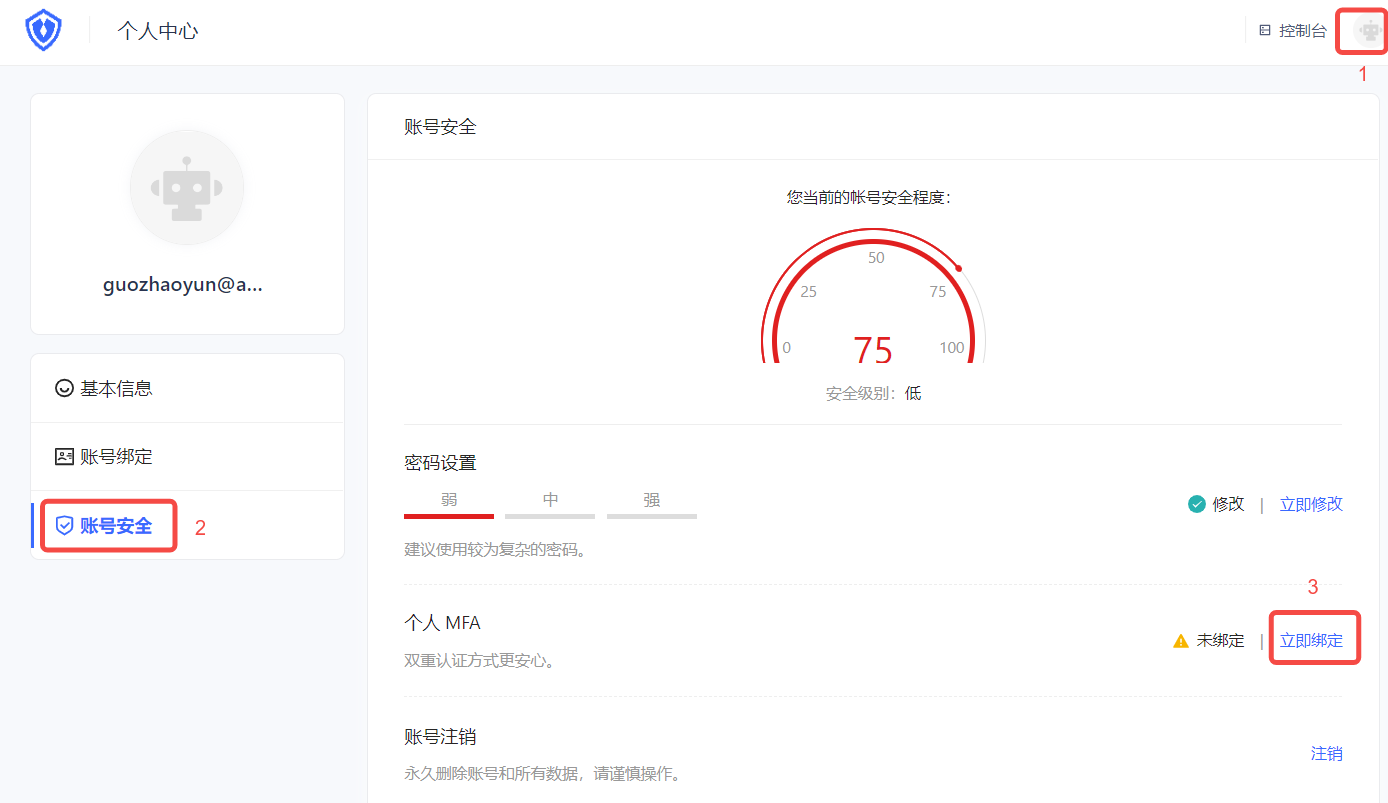Click the green check icon beside 修改
1388x803 pixels.
pos(1196,504)
